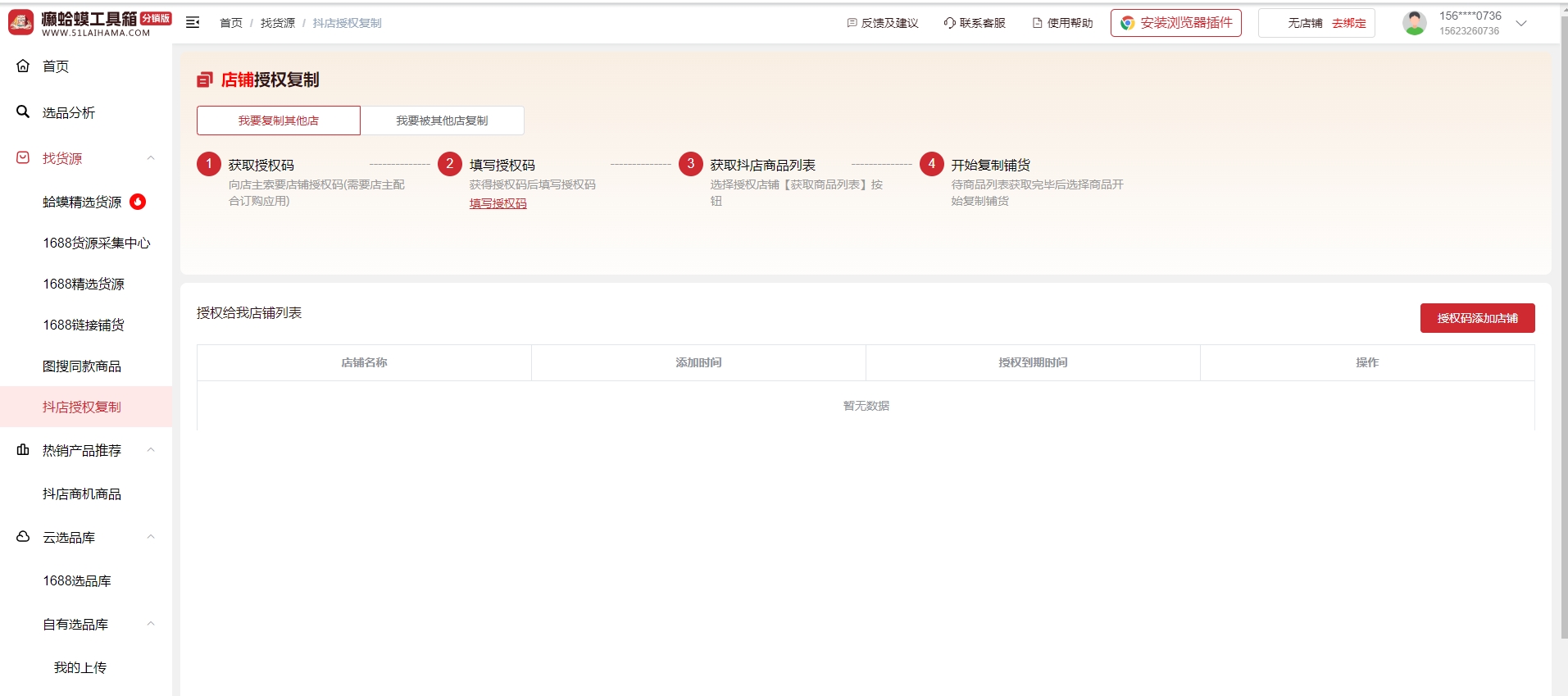Image resolution: width=1568 pixels, height=696 pixels.
Task: Click the red flame badge icon
Action: pyautogui.click(x=138, y=202)
